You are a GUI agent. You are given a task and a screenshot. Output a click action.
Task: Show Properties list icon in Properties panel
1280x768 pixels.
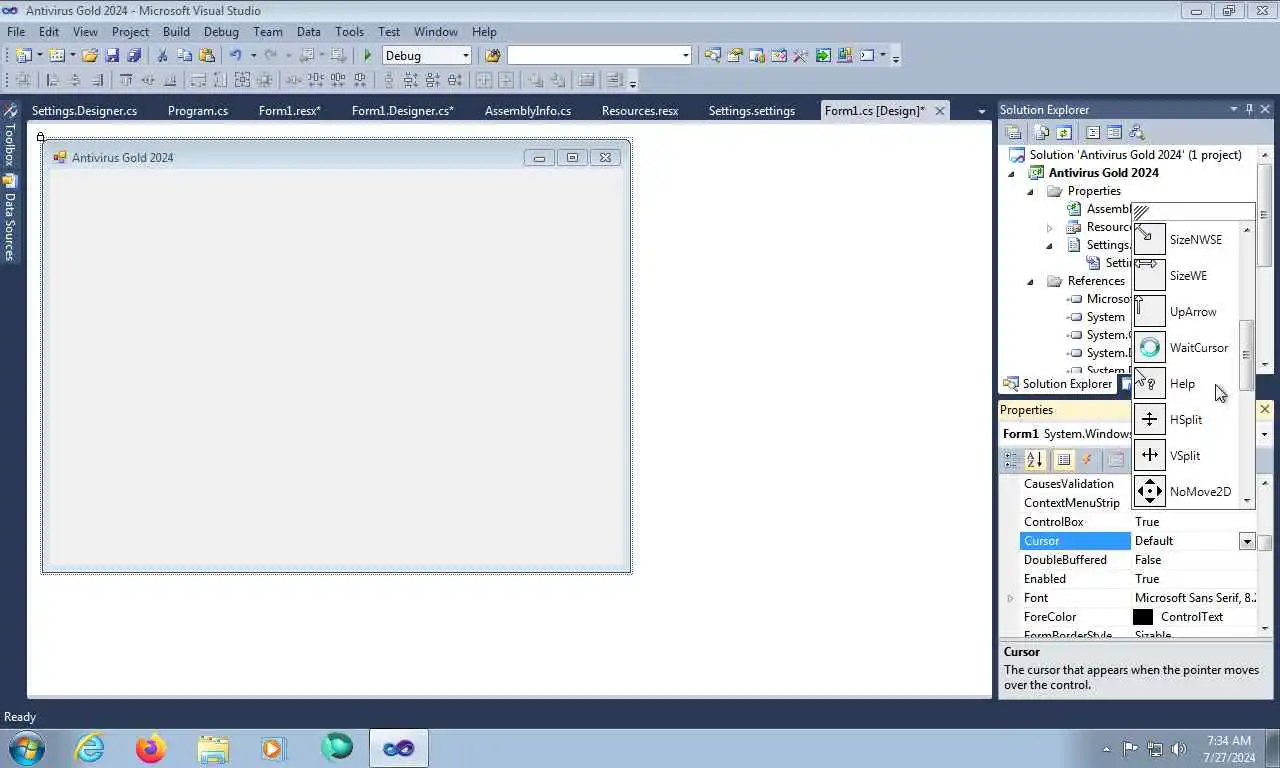[x=1064, y=460]
